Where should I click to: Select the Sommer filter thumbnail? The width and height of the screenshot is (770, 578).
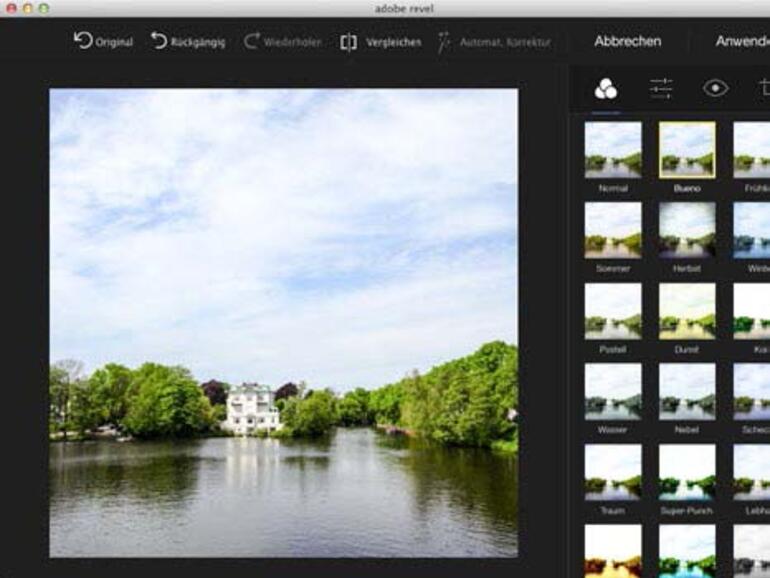[613, 230]
